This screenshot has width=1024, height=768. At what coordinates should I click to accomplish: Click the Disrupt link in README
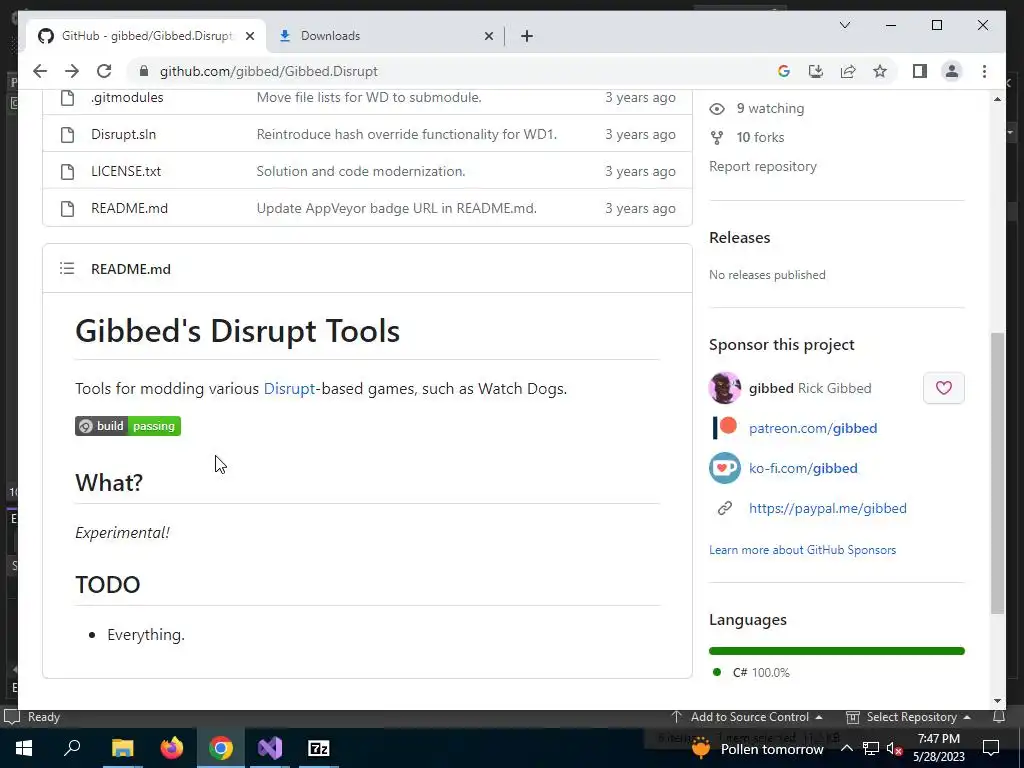(x=289, y=389)
